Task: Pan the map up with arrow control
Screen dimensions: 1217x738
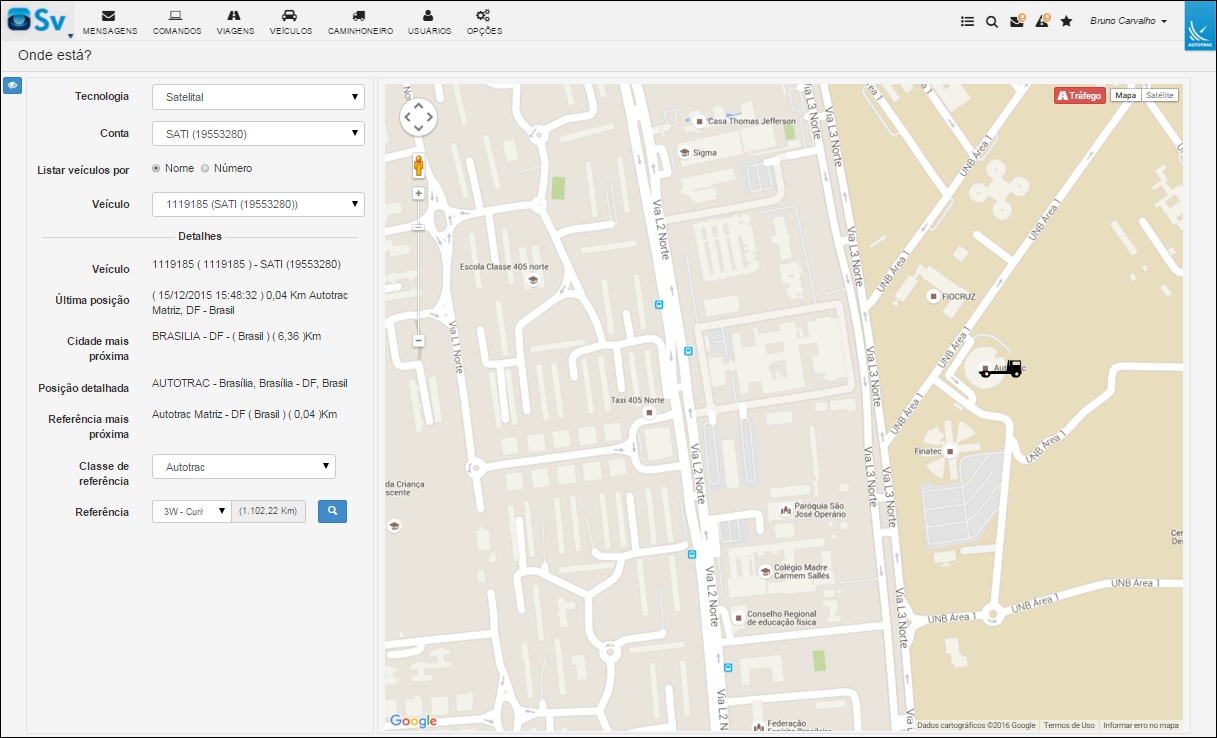Action: pyautogui.click(x=418, y=105)
